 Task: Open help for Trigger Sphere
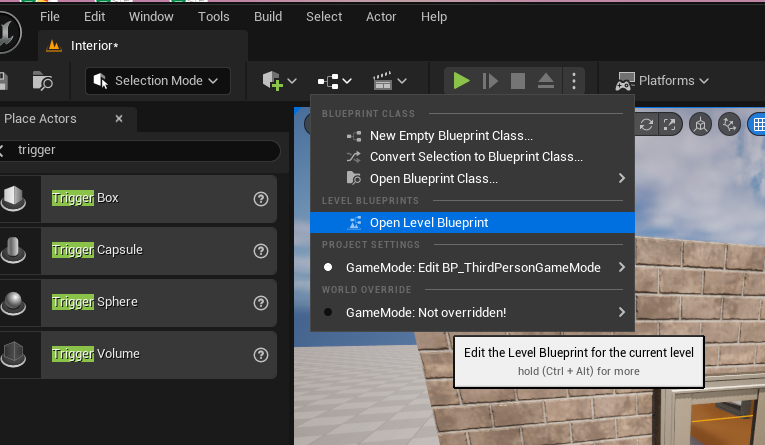[261, 303]
